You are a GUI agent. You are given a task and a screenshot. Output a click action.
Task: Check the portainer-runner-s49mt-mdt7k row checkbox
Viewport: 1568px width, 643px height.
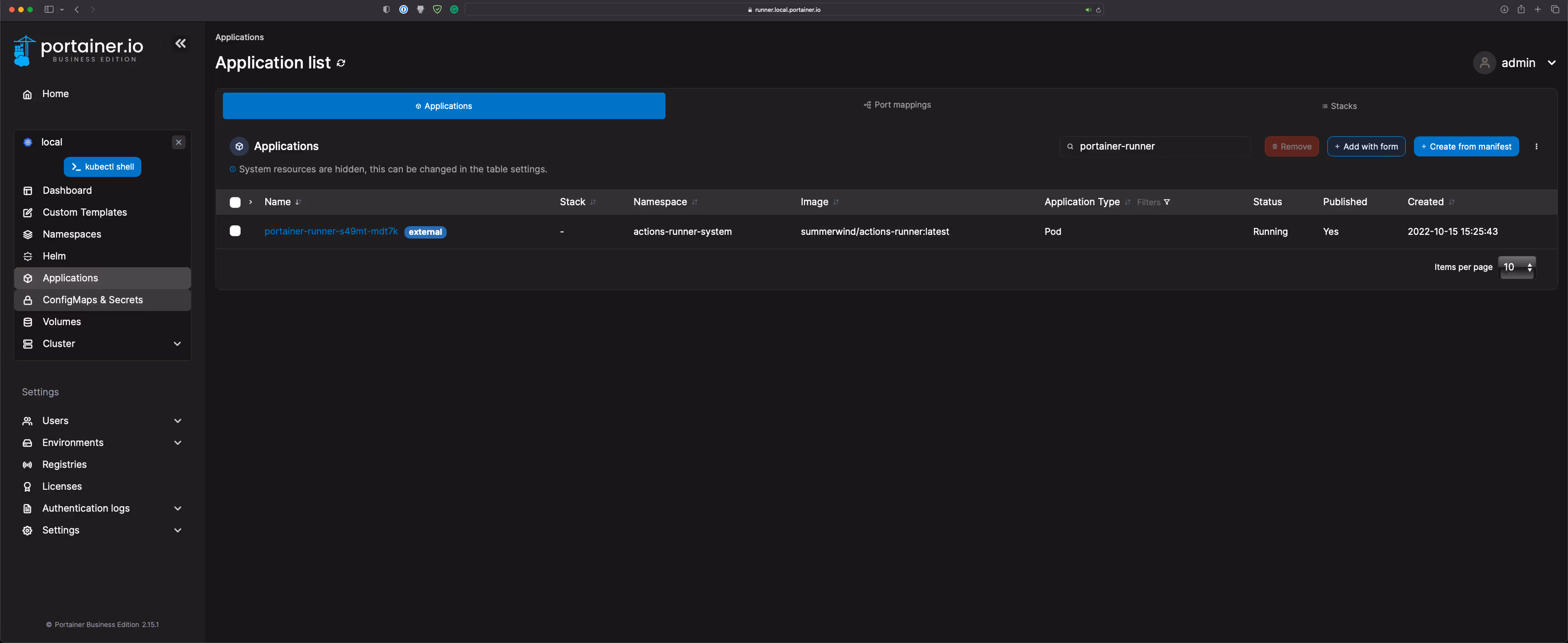click(x=235, y=231)
